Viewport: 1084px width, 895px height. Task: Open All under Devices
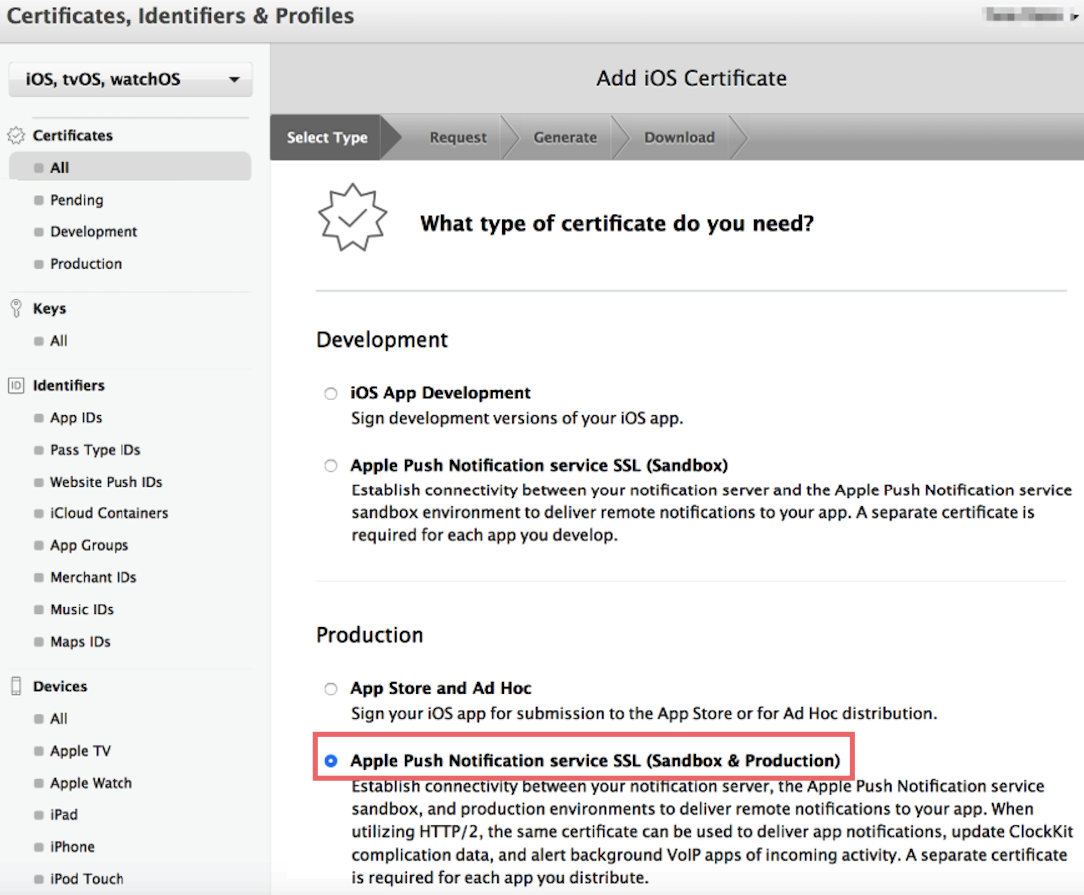[59, 719]
